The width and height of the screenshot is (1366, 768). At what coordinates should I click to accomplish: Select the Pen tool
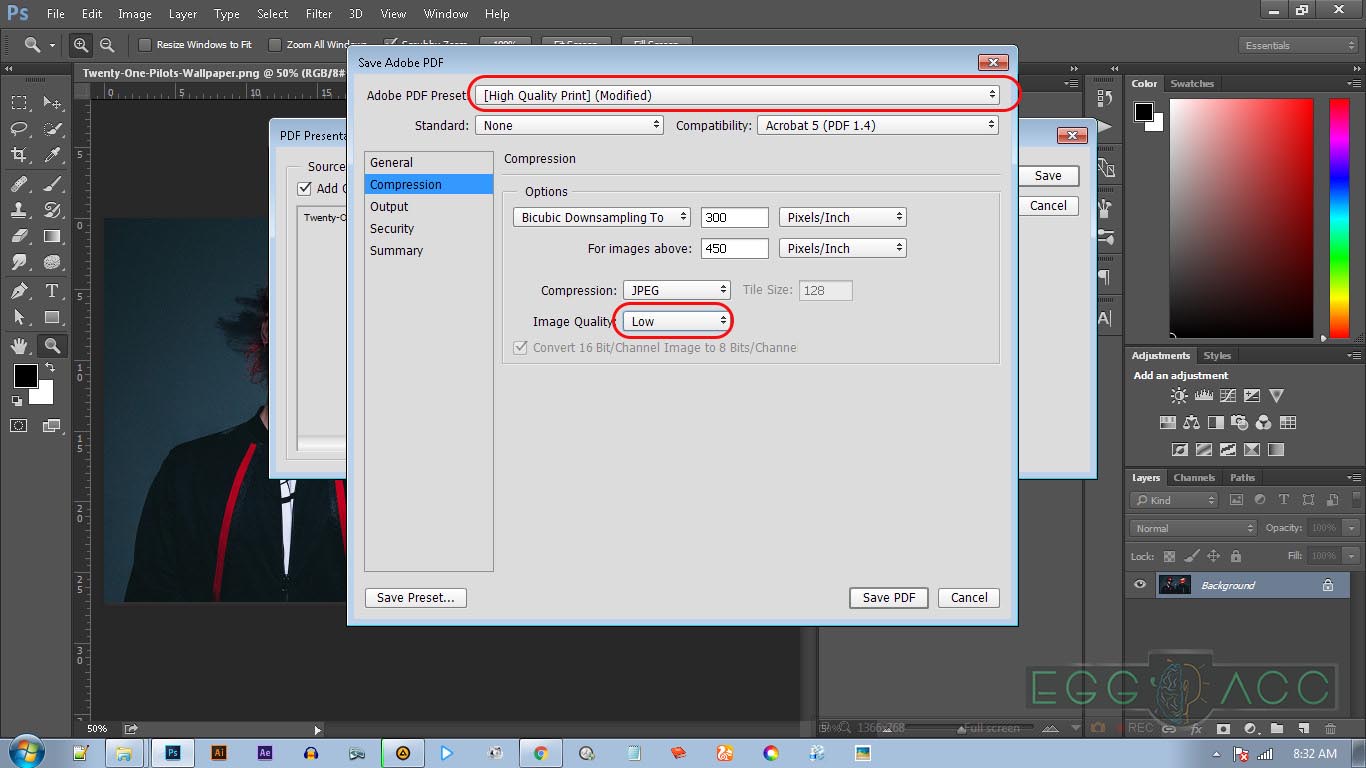pos(19,291)
